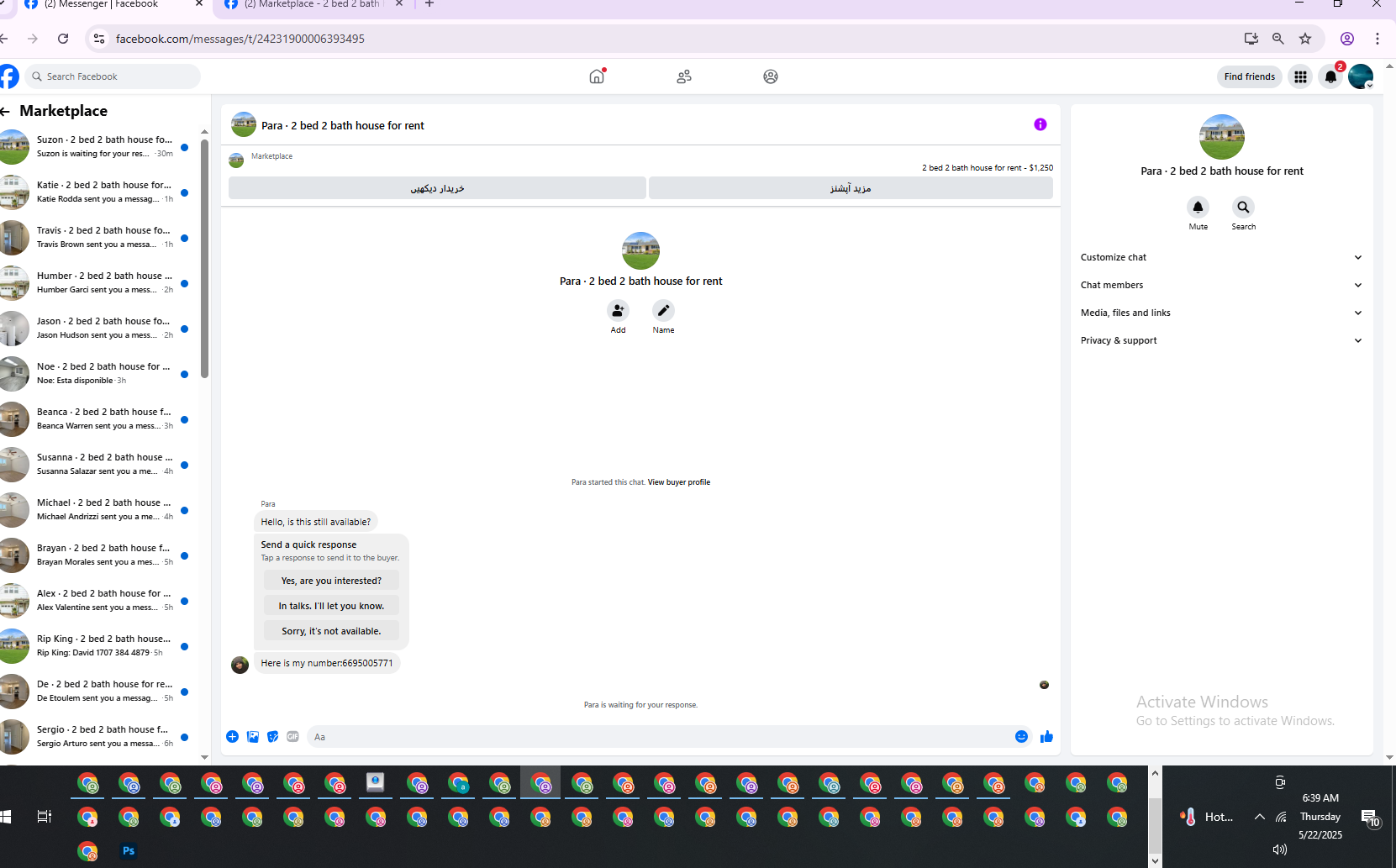The image size is (1396, 868).
Task: Click the left gray button under listing banner
Action: click(x=437, y=188)
